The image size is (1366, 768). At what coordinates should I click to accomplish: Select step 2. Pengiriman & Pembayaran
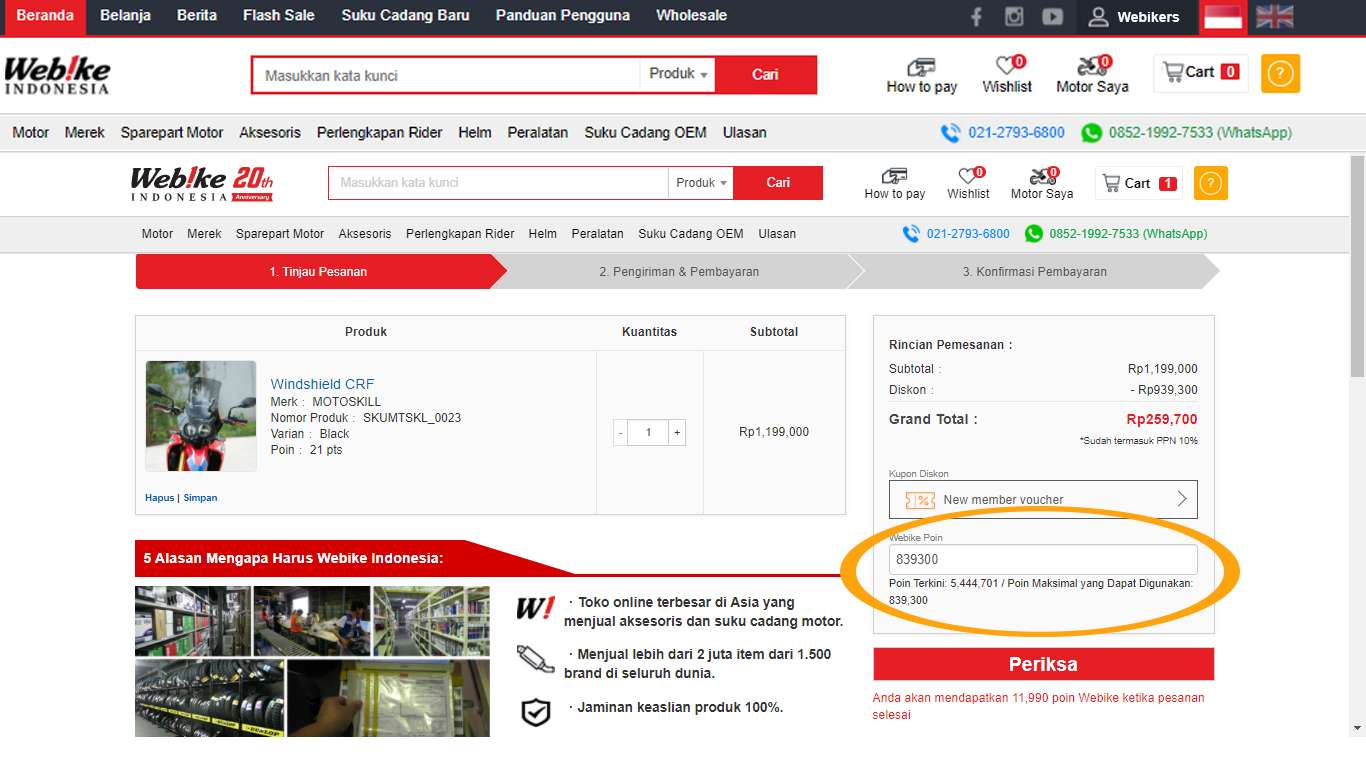679,272
